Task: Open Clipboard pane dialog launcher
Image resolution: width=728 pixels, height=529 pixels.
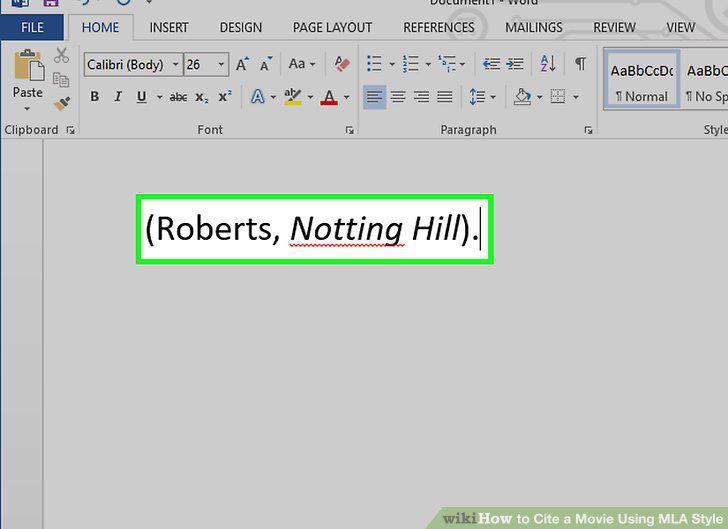Action: [x=71, y=131]
